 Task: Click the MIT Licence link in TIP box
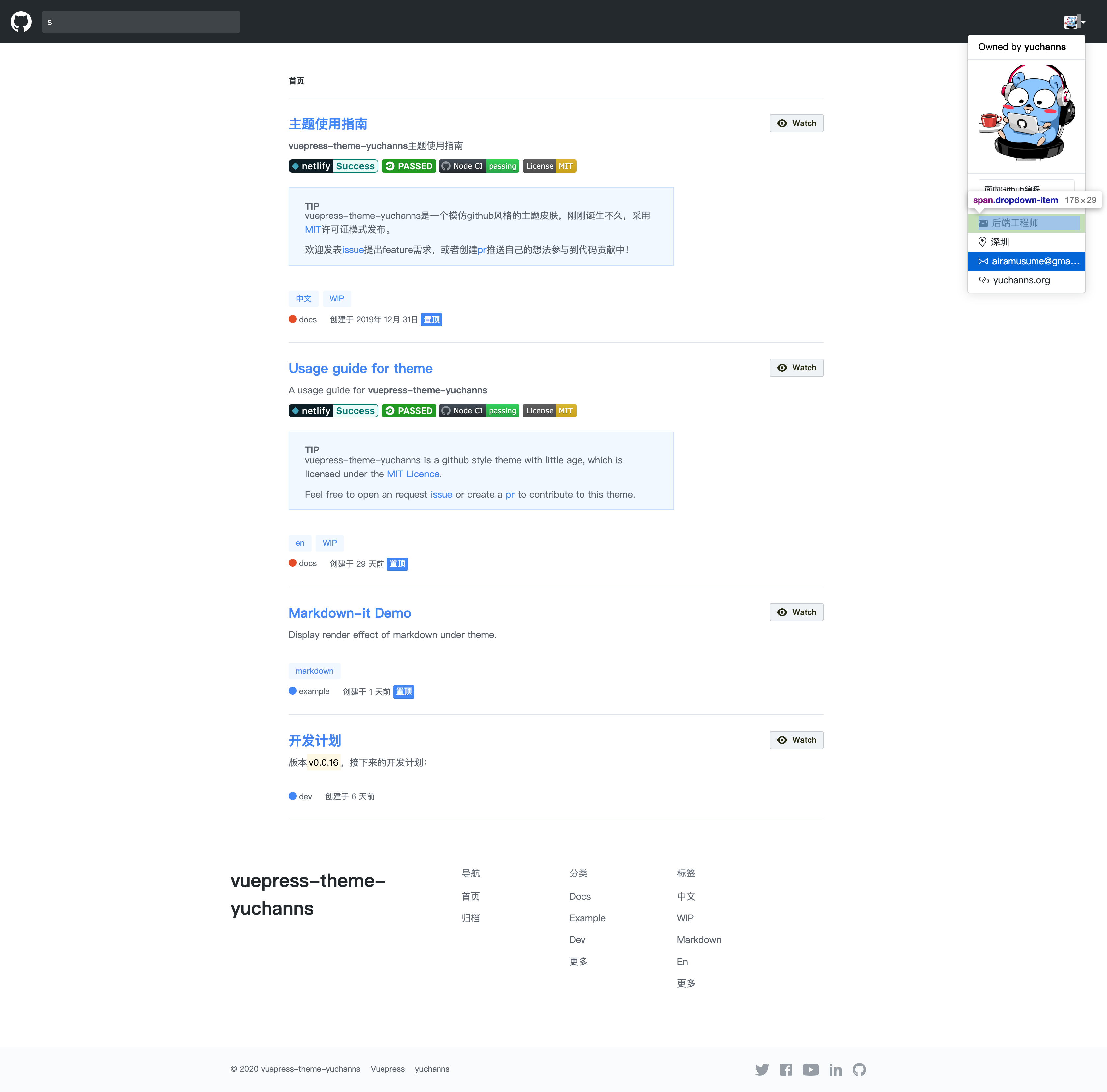coord(413,474)
